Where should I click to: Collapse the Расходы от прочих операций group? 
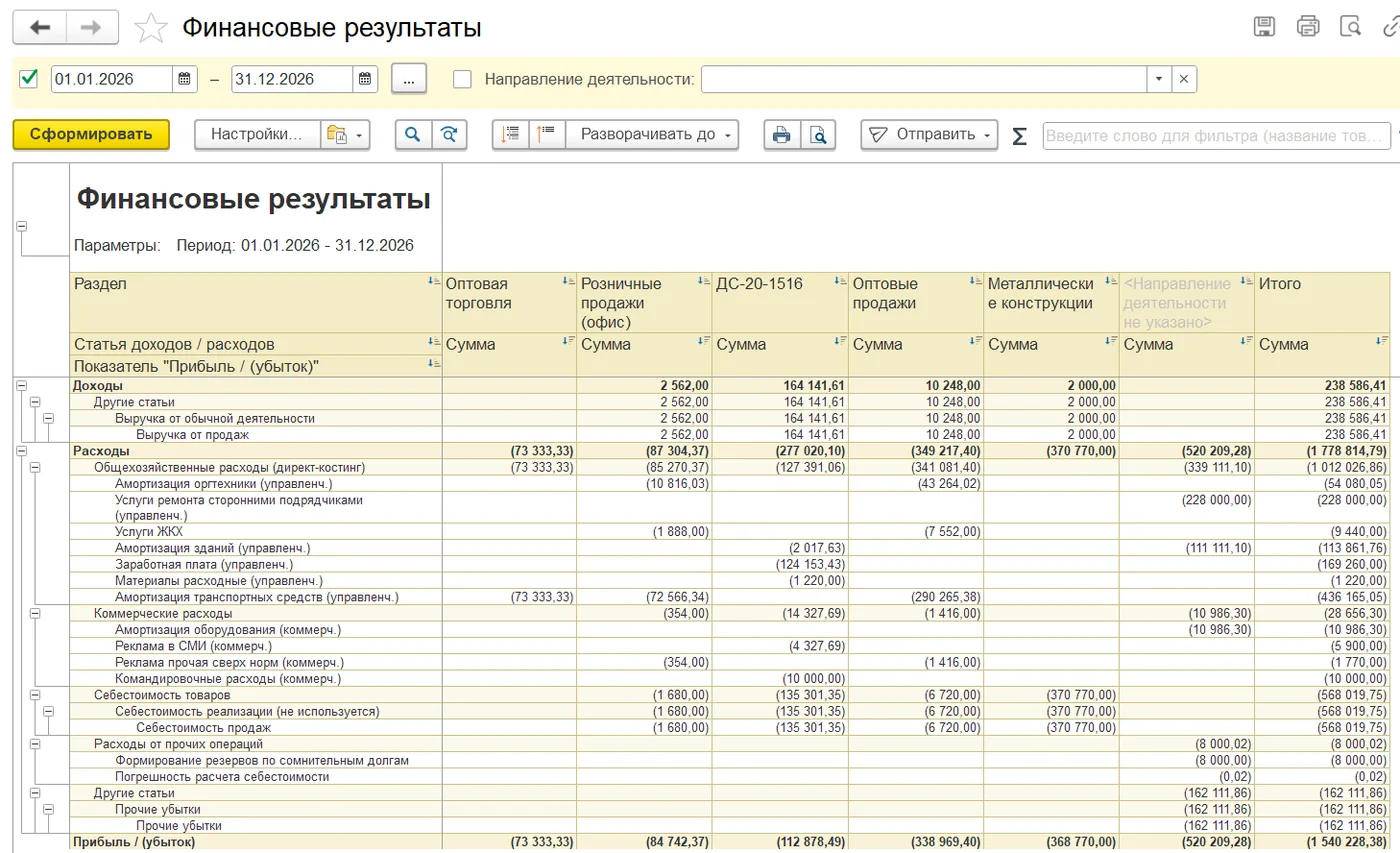[35, 743]
